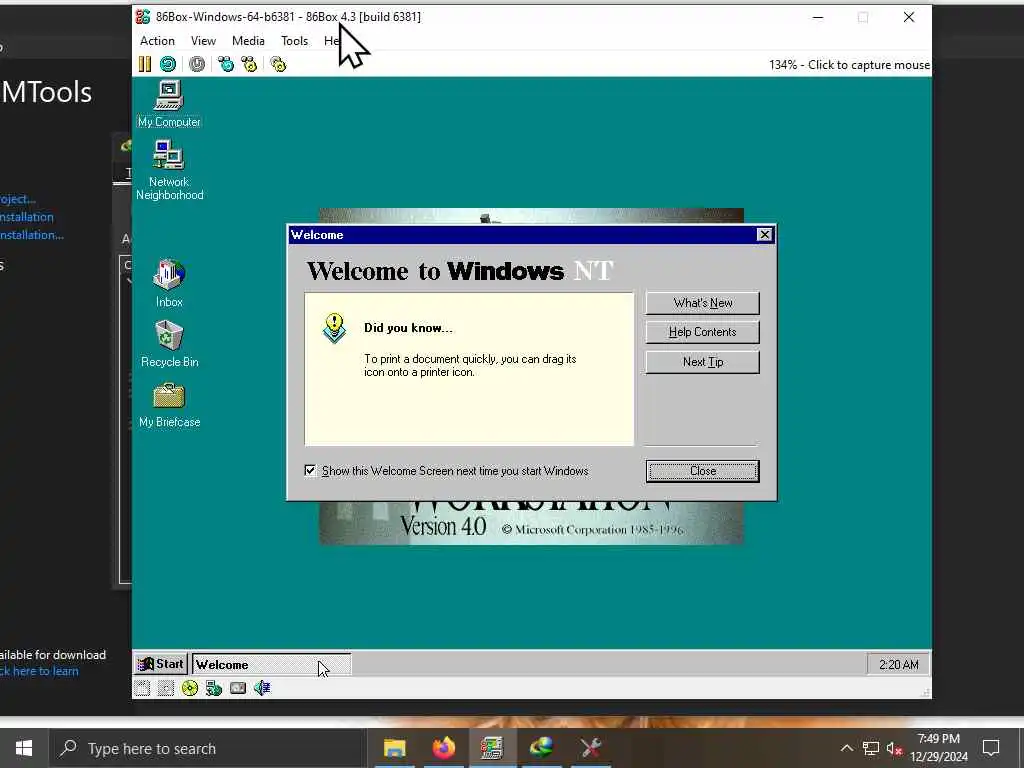The image size is (1024, 768).
Task: Close Welcome dialog via title bar X
Action: pyautogui.click(x=764, y=234)
